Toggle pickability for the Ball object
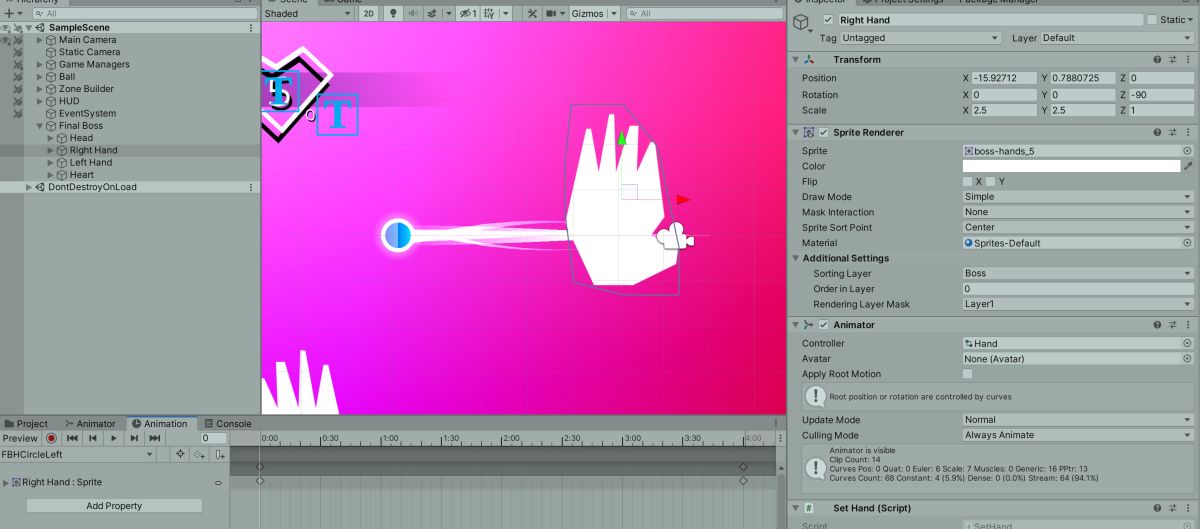Viewport: 1200px width, 529px height. [17, 77]
